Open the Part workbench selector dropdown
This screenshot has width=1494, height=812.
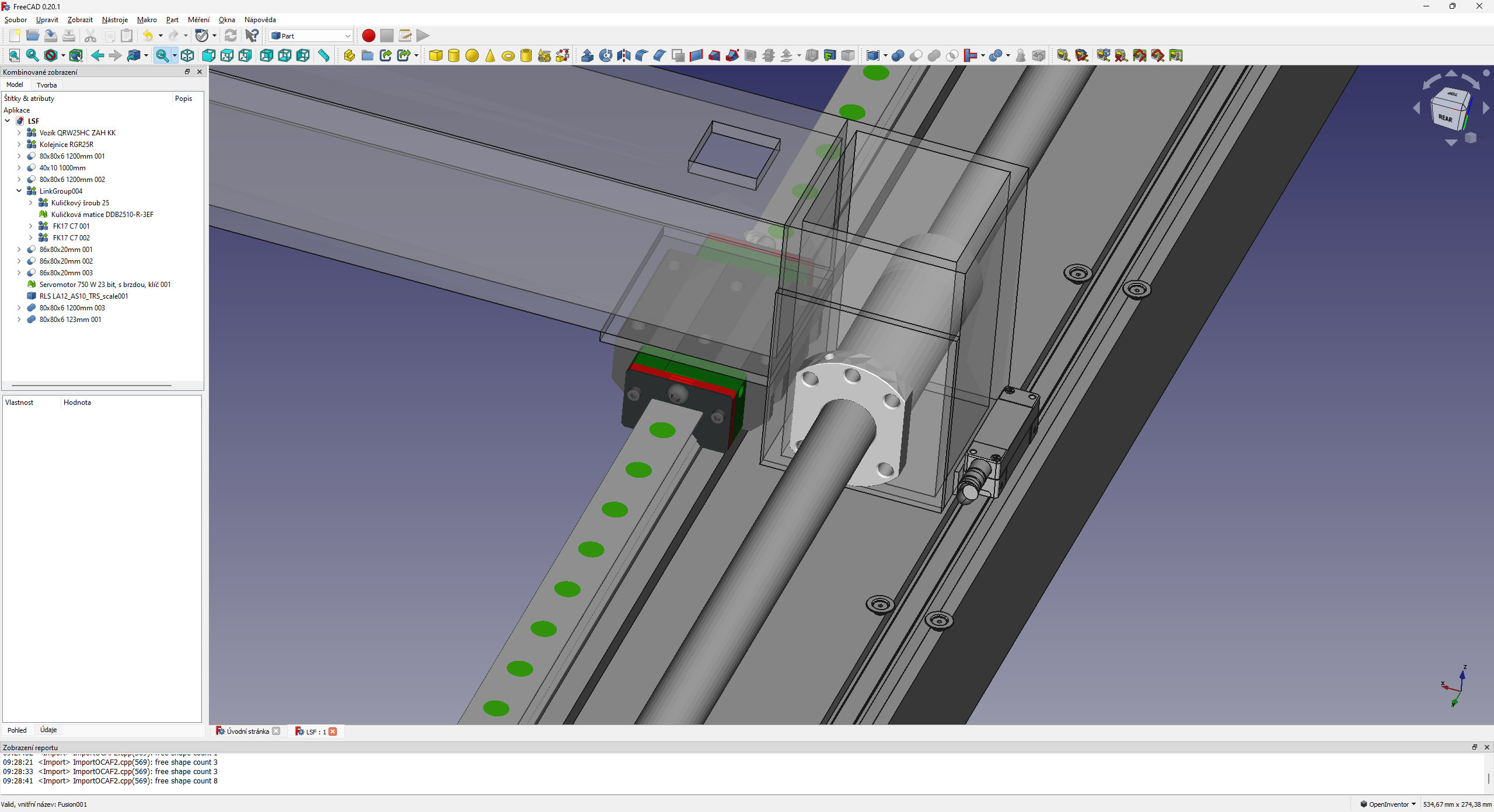311,36
